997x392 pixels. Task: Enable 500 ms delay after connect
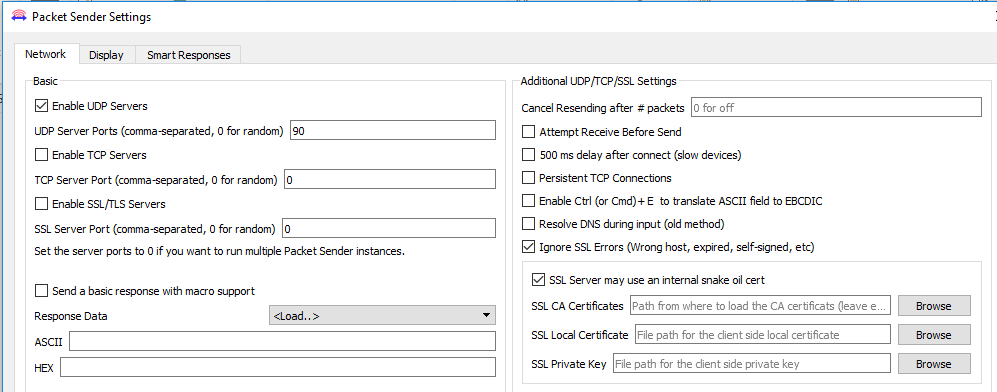pos(528,154)
